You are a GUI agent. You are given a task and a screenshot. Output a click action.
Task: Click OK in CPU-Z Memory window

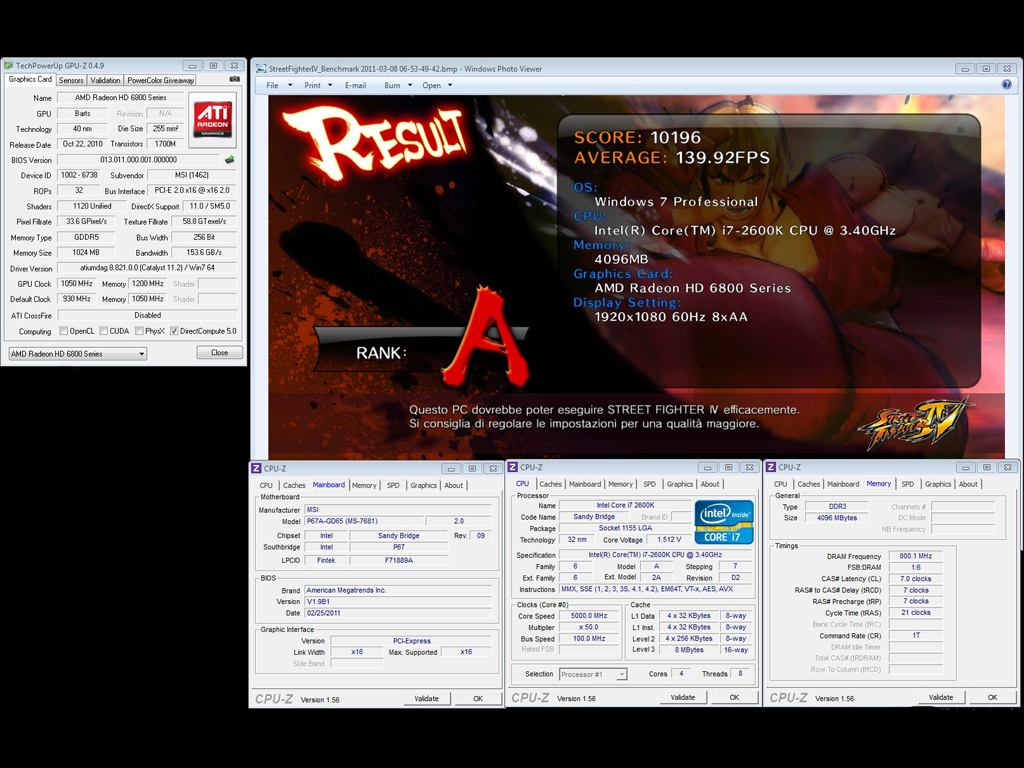(x=992, y=697)
